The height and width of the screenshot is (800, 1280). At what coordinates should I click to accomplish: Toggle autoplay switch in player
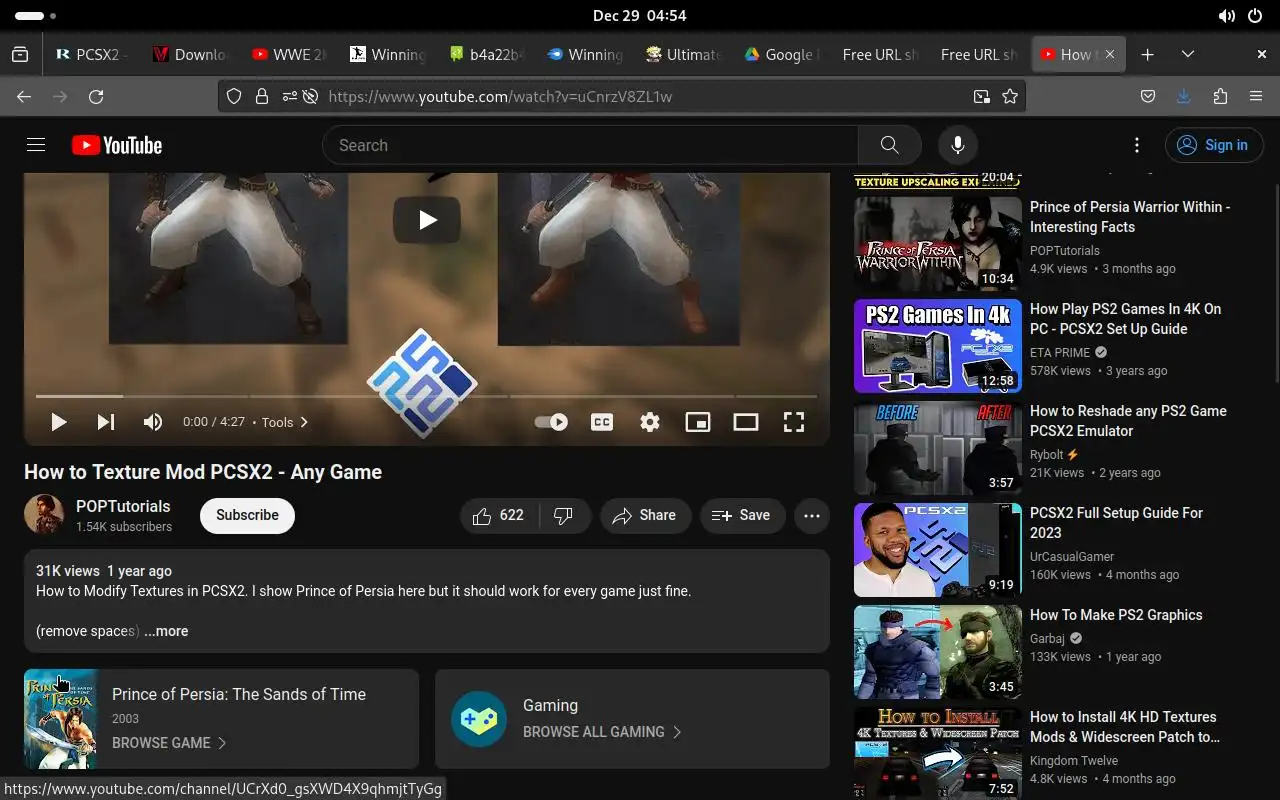(x=551, y=422)
